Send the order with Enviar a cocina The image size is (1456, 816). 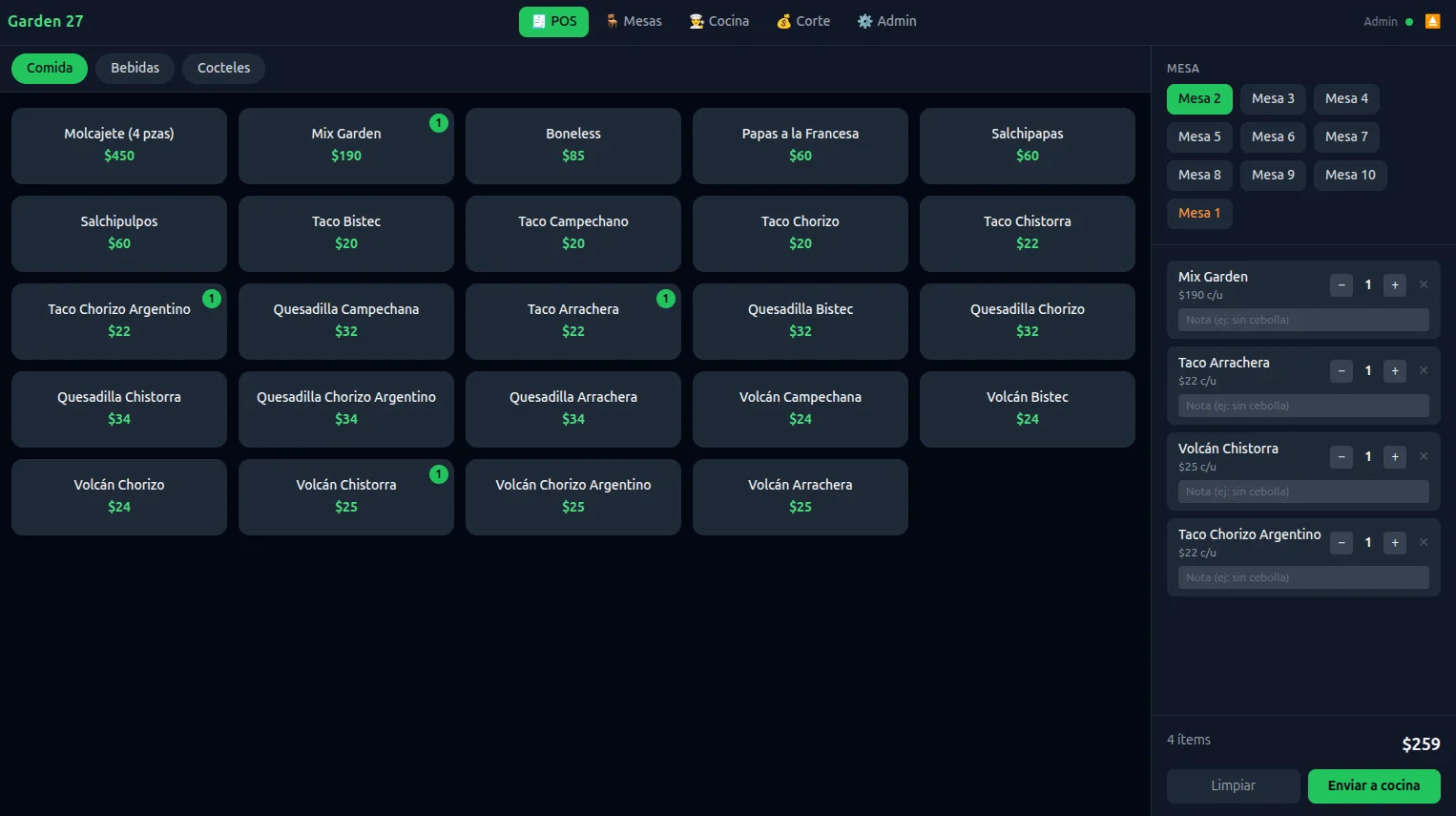coord(1374,785)
